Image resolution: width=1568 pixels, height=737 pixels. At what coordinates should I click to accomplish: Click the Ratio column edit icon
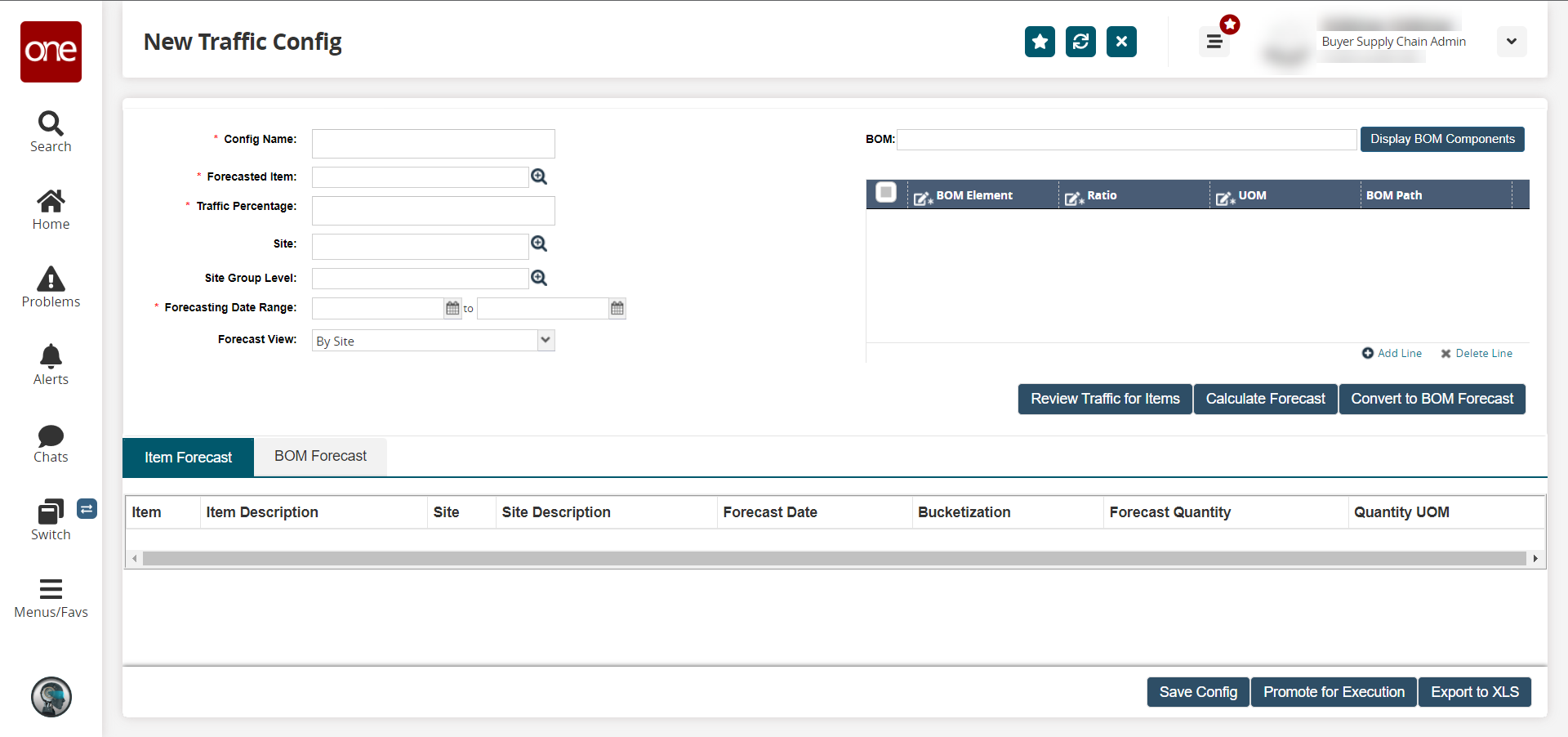tap(1074, 198)
